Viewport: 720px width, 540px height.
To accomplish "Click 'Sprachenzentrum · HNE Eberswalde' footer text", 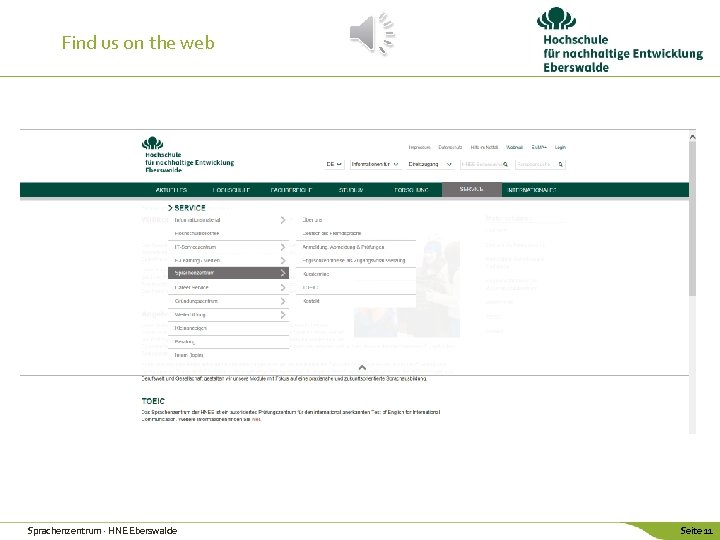I will click(x=102, y=531).
